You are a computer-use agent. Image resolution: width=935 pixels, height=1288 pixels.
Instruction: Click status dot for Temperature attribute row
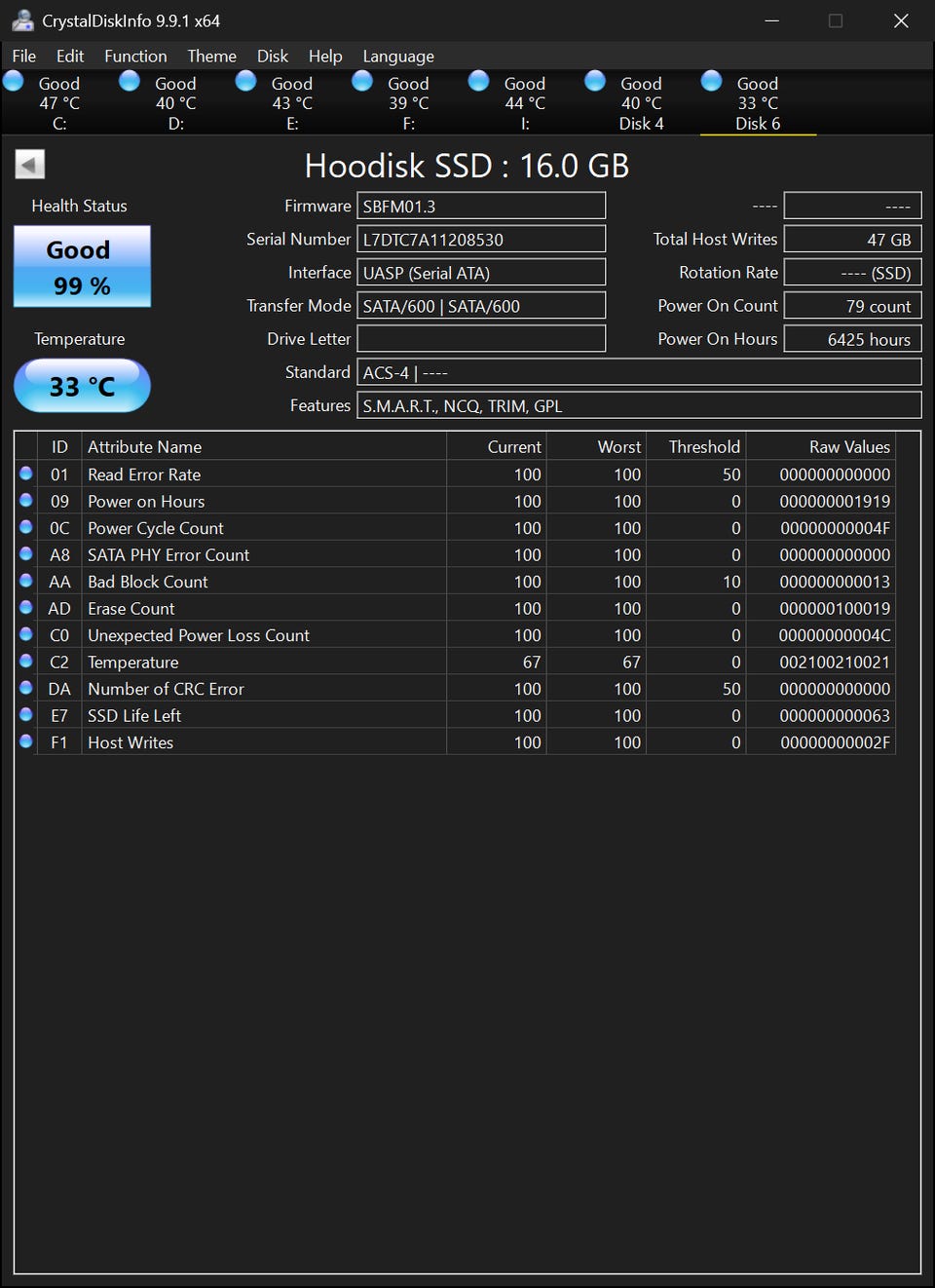click(26, 662)
